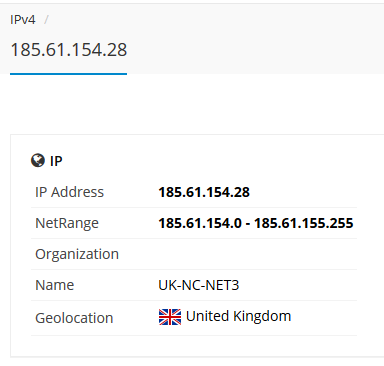Click the IP Address row label

click(70, 192)
